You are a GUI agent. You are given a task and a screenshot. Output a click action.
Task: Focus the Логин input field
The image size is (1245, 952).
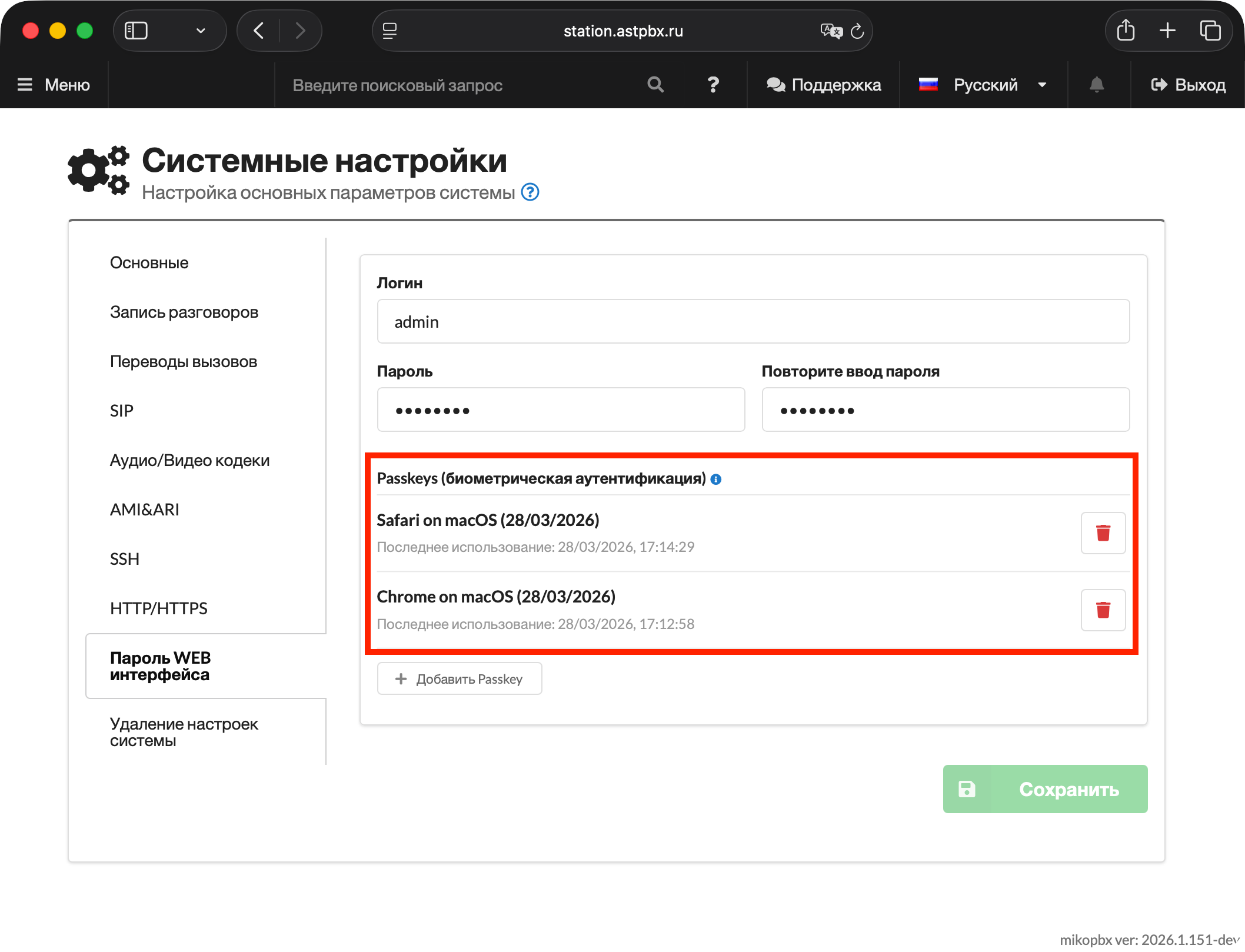(x=753, y=322)
